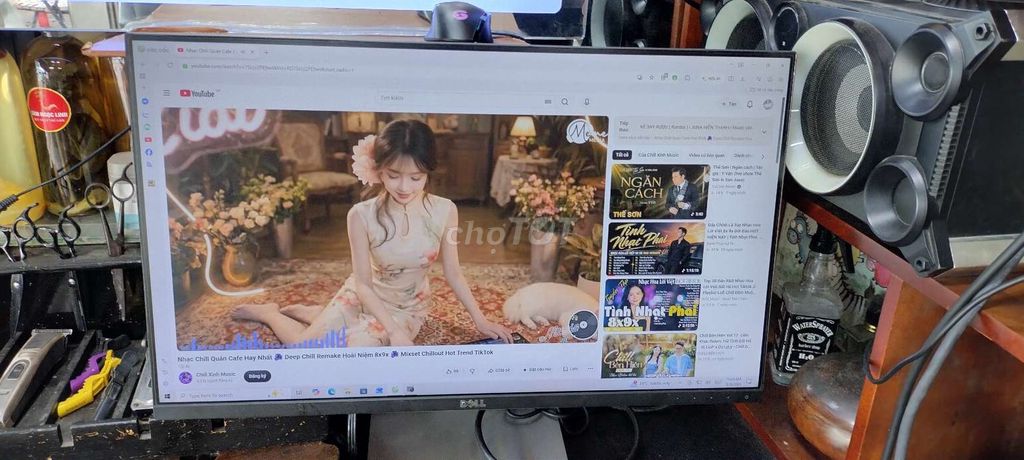Click the Đăng ký subscribe button
Image resolution: width=1024 pixels, height=460 pixels.
tap(257, 376)
